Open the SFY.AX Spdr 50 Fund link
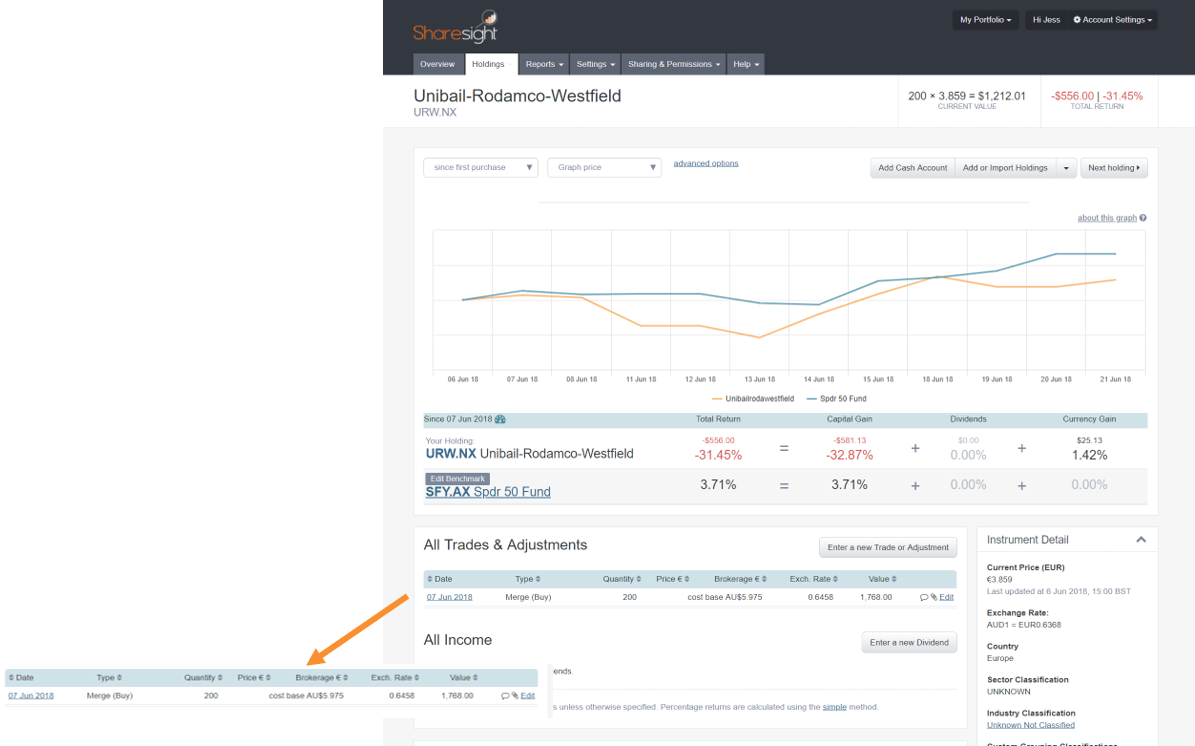 (x=488, y=492)
